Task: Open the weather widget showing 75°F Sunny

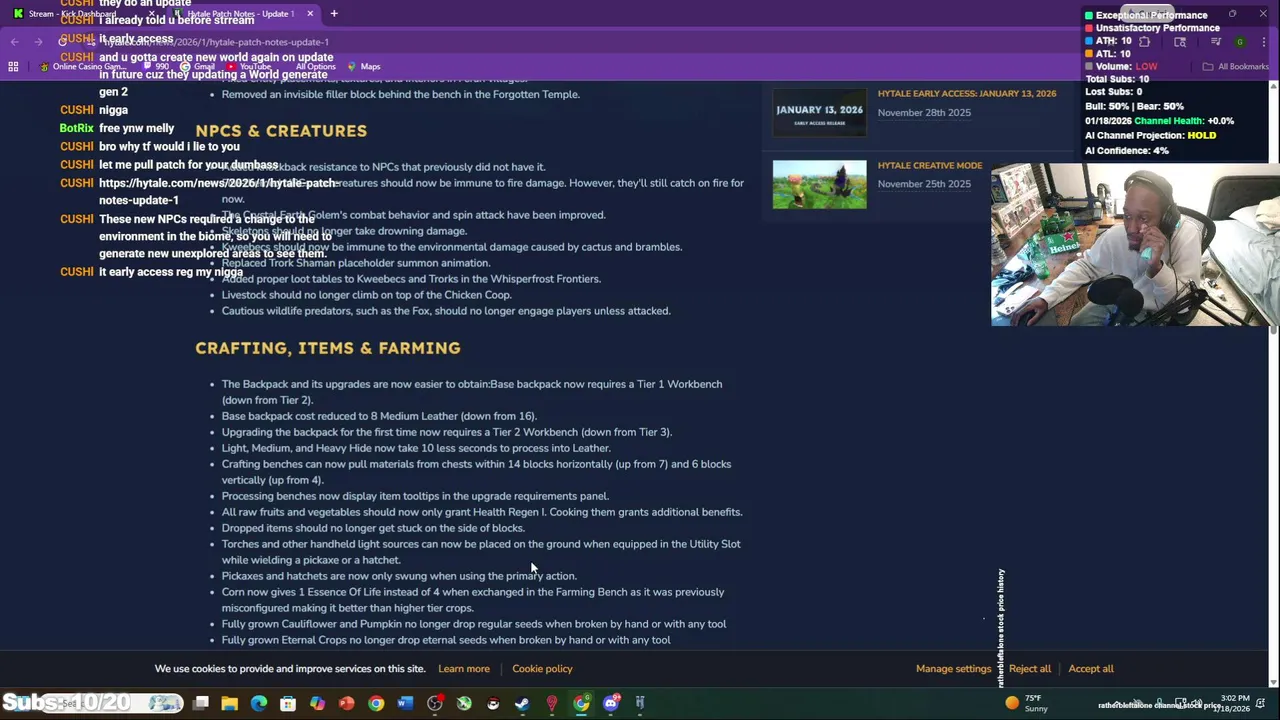Action: 1028,703
